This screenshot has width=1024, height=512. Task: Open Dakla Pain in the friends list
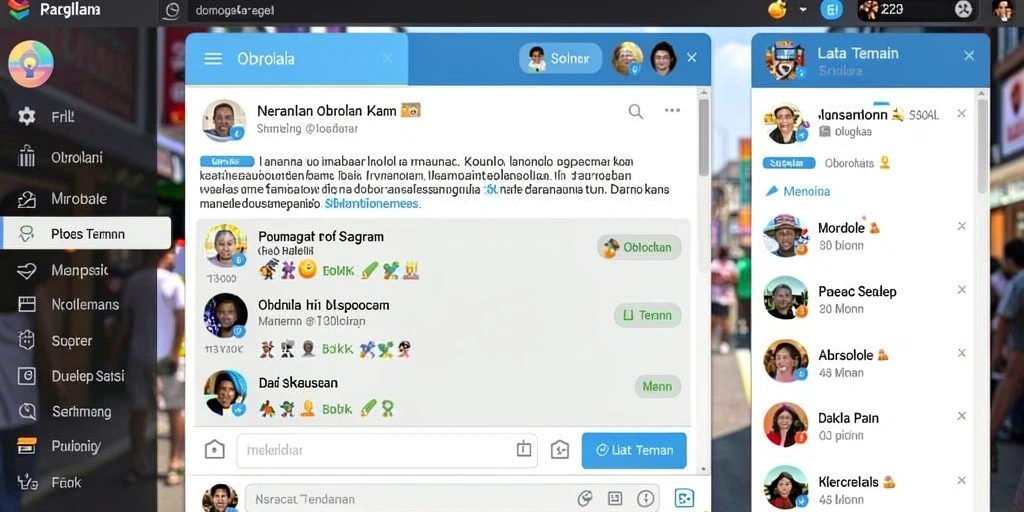[x=864, y=425]
